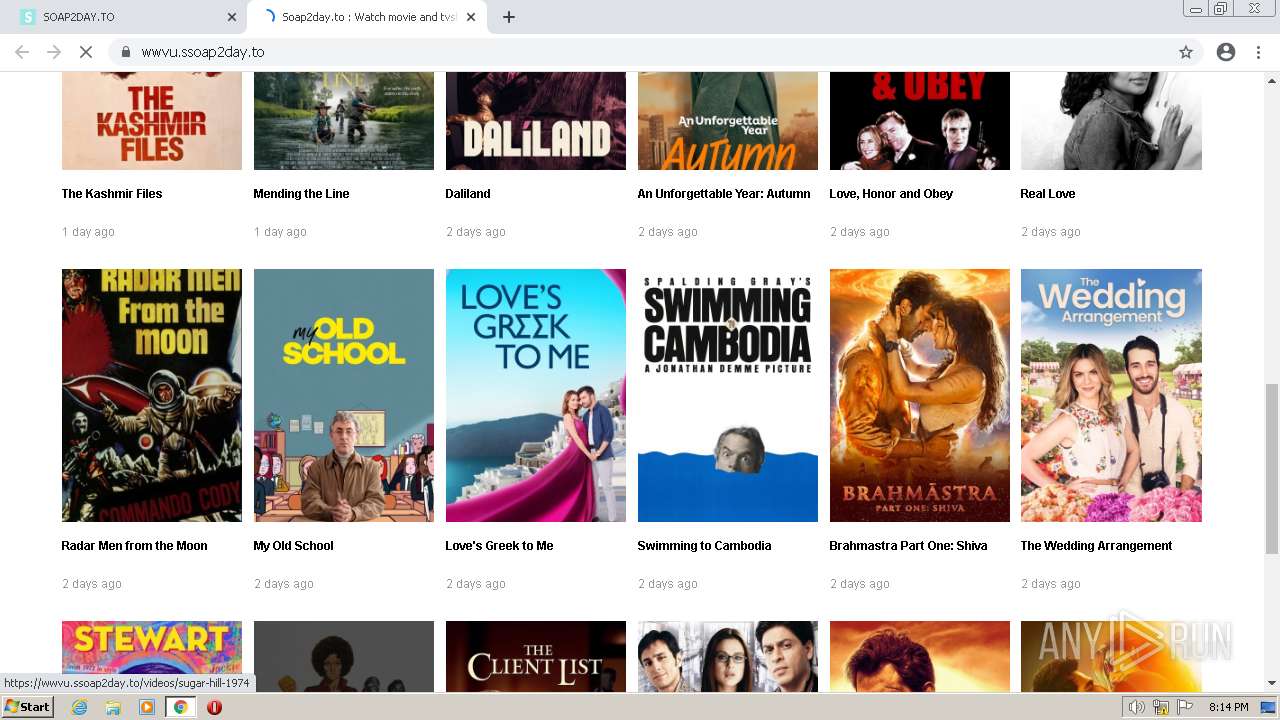Open the Windows Start menu
Screen dimensions: 1280x720
pyautogui.click(x=27, y=707)
